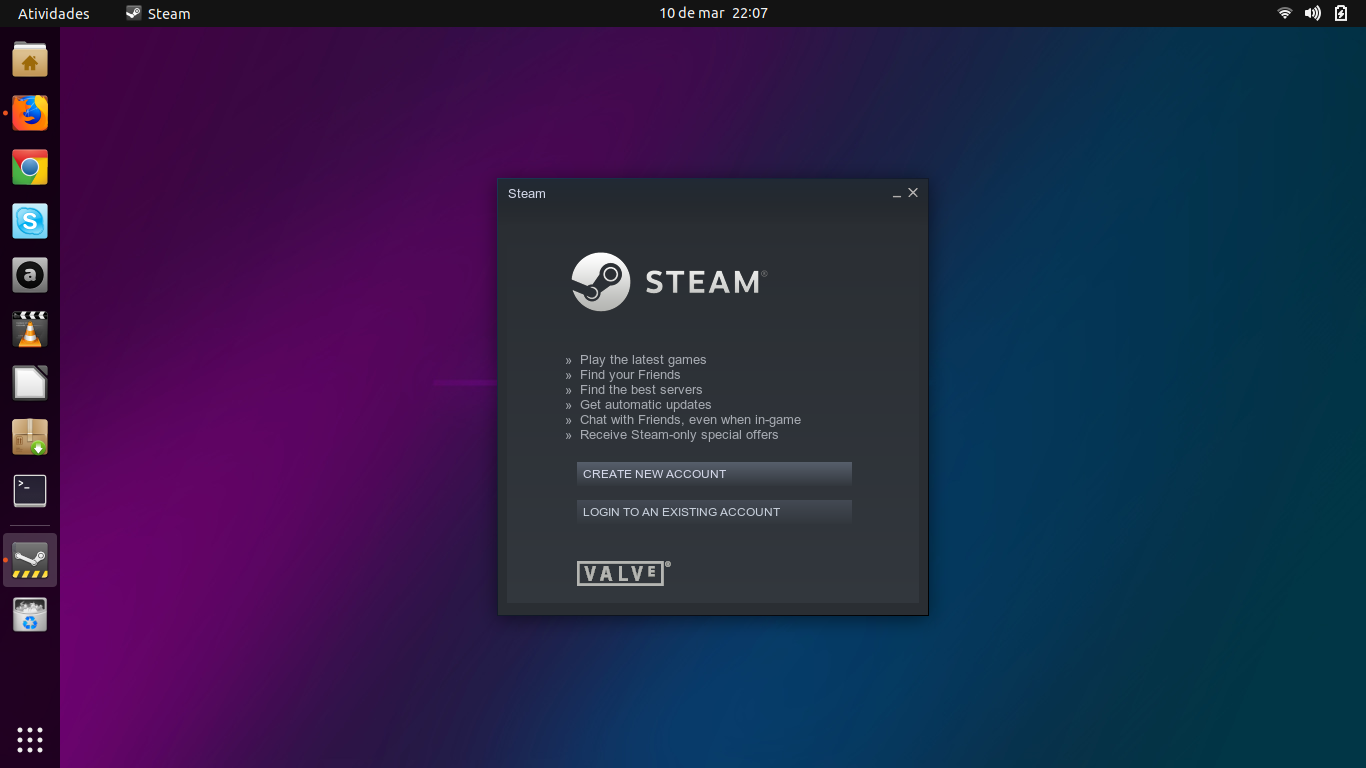Image resolution: width=1366 pixels, height=768 pixels.
Task: Launch VLC media player from the dock
Action: pos(30,329)
